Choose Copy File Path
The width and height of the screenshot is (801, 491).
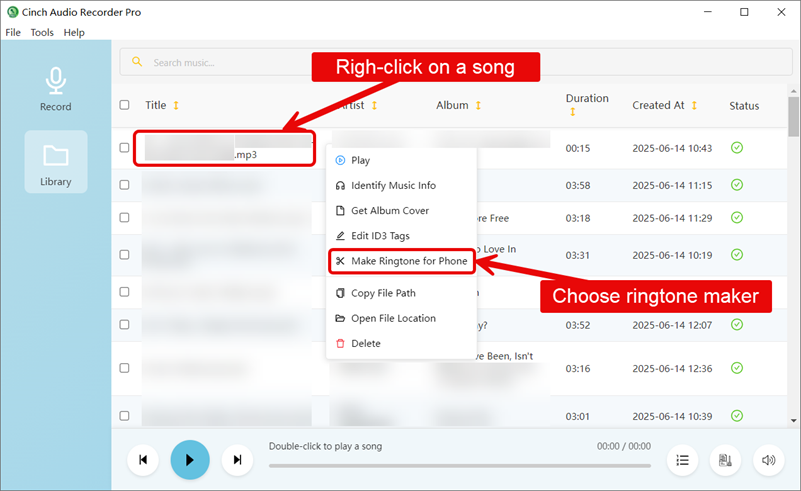402,293
